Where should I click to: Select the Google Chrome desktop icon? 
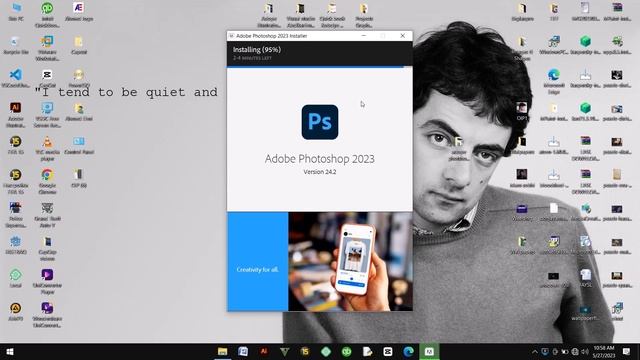click(x=47, y=181)
